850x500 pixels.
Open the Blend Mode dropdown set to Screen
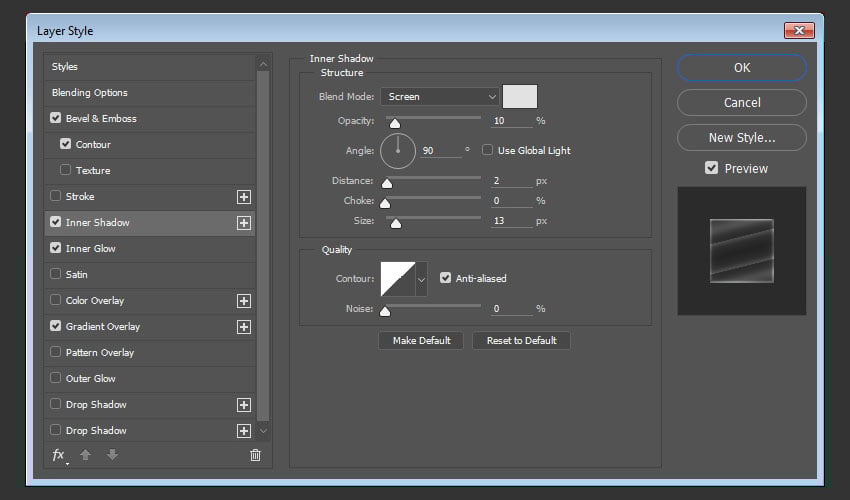439,97
